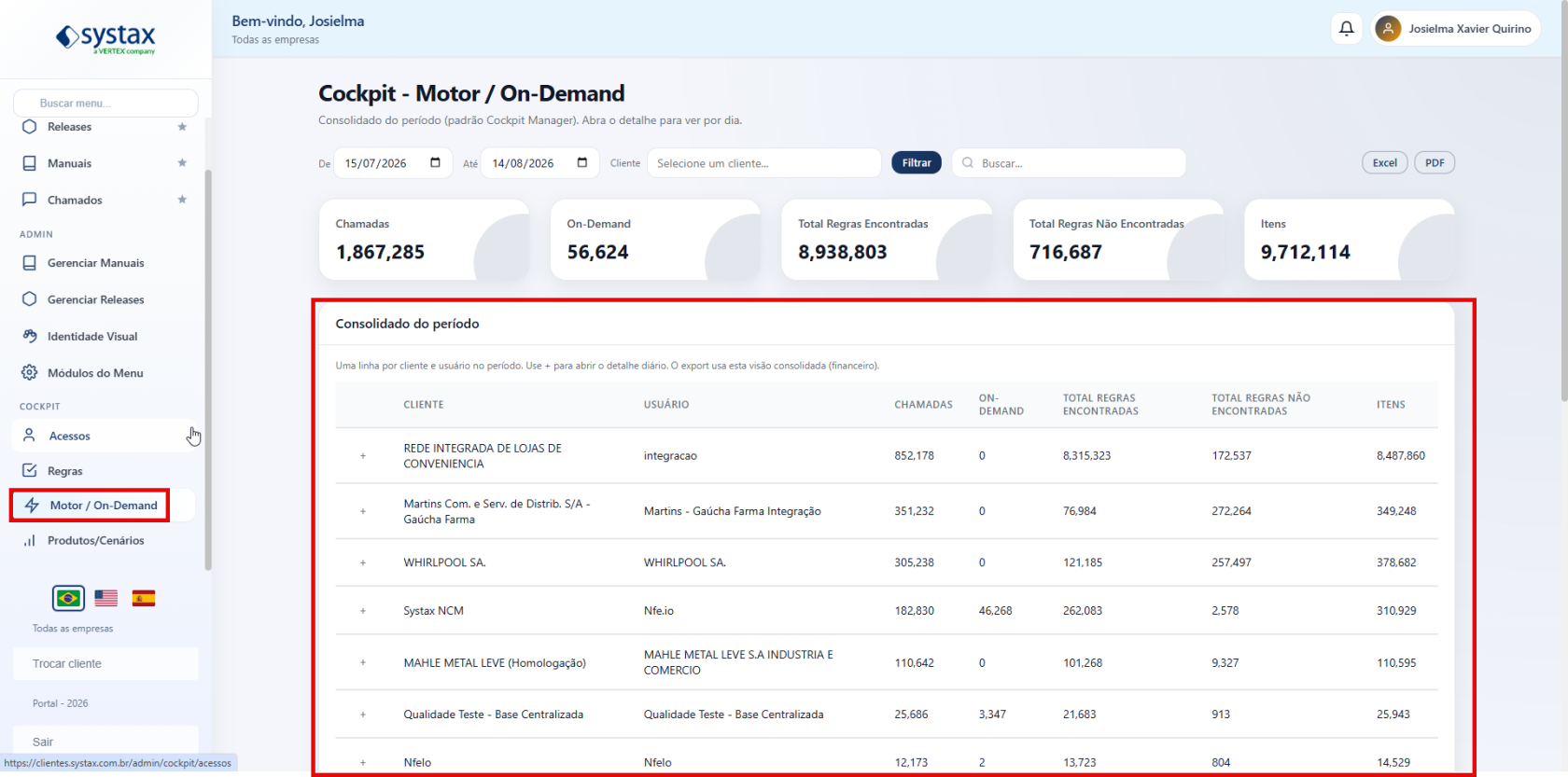The width and height of the screenshot is (1568, 777).
Task: Toggle favorite star for Chamados
Action: tap(182, 200)
